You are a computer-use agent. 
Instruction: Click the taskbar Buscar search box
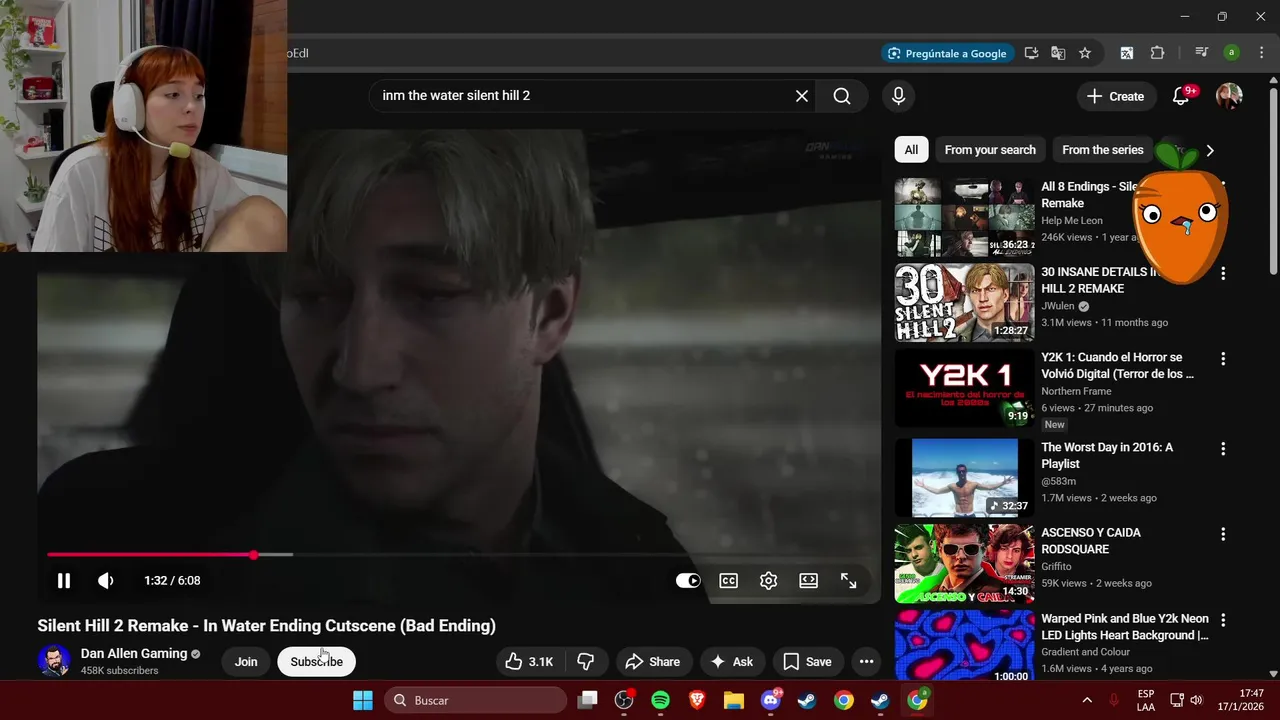coord(475,700)
